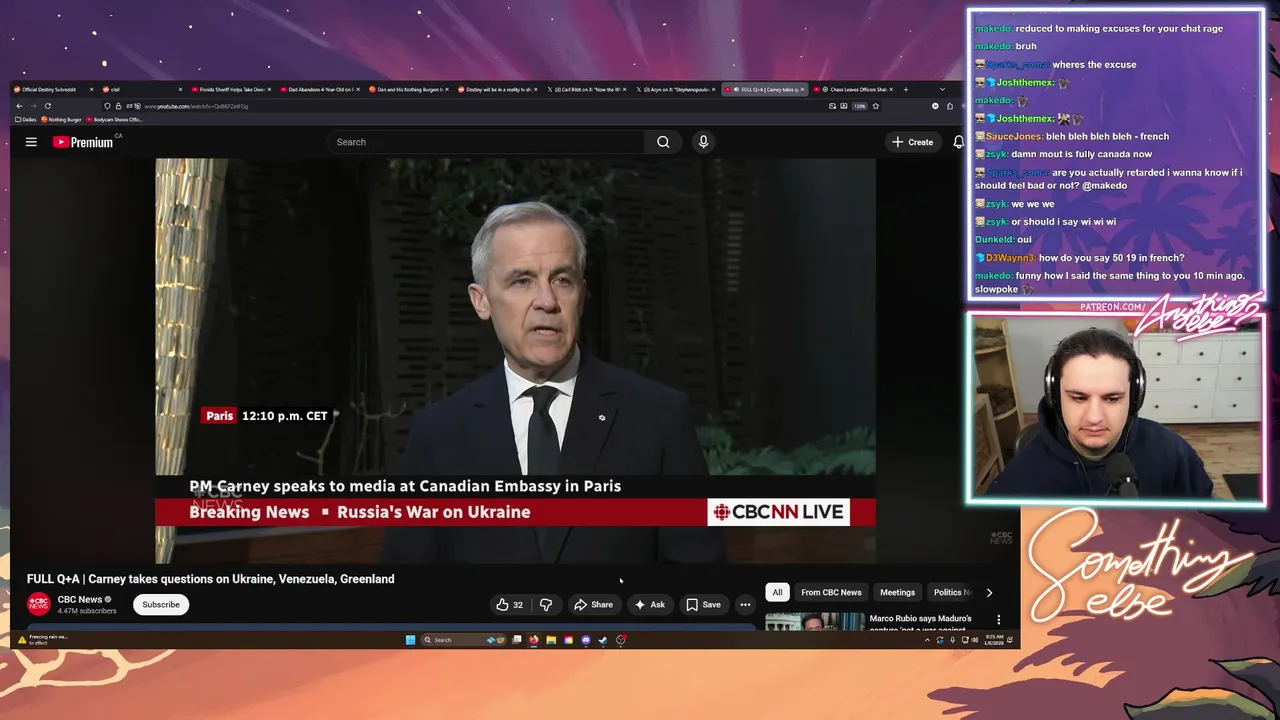The image size is (1280, 720).
Task: Switch to Dad Abandons 4-Year-Old tab
Action: point(318,89)
